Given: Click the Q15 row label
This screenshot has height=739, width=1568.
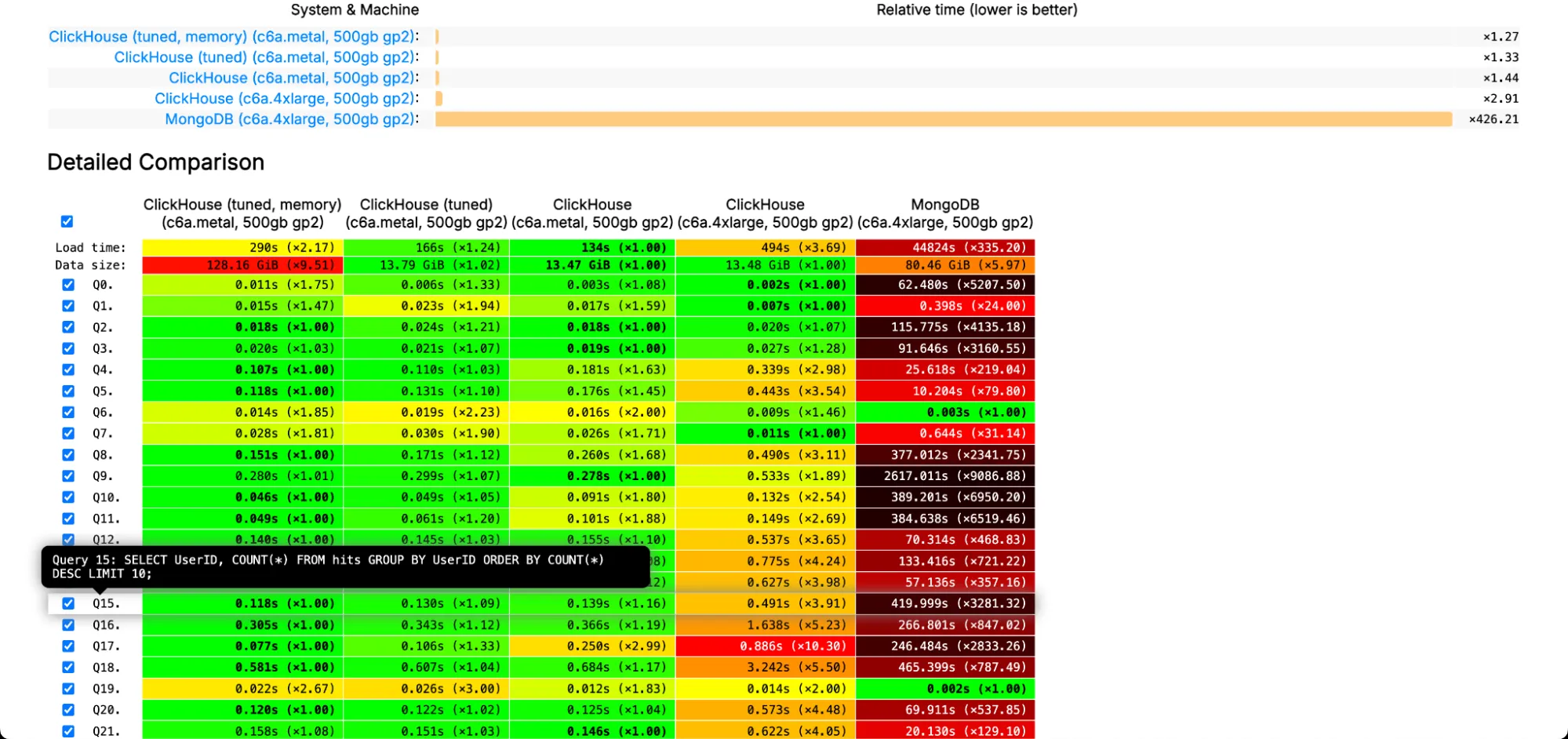Looking at the screenshot, I should [106, 604].
